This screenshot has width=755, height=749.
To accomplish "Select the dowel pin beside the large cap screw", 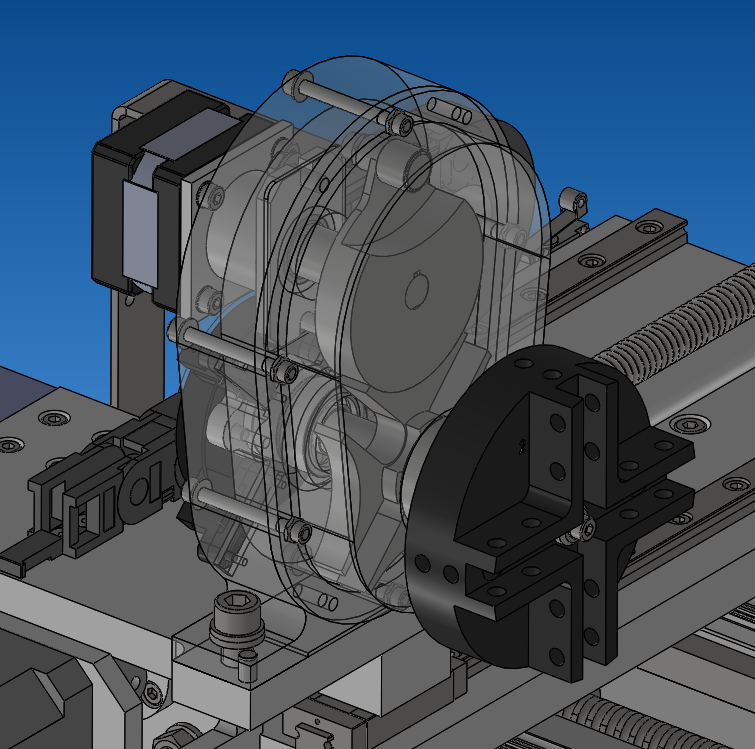I will 247,665.
